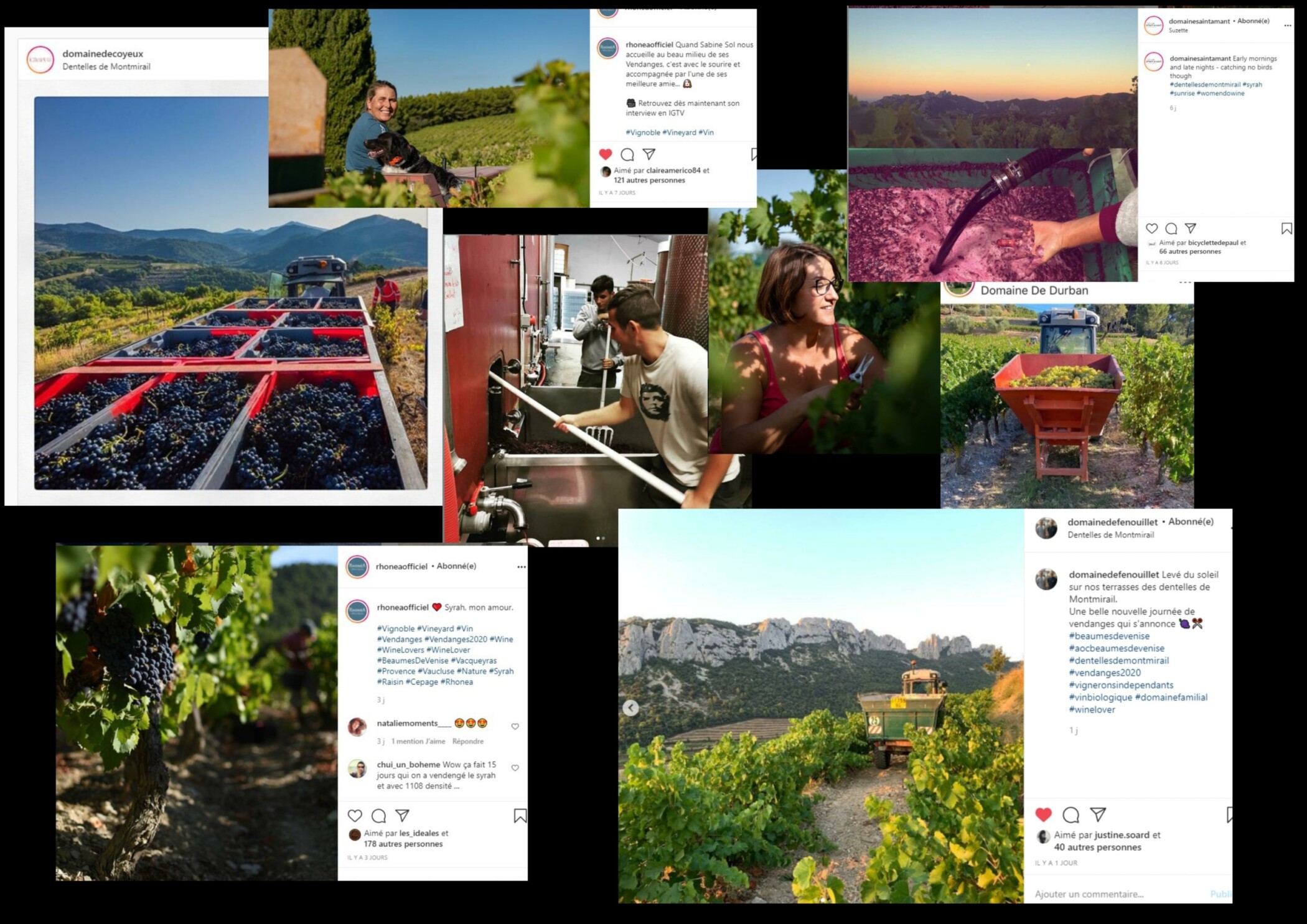Like the domainedefenouillet post with the heart icon
The height and width of the screenshot is (924, 1307).
coord(1043,814)
